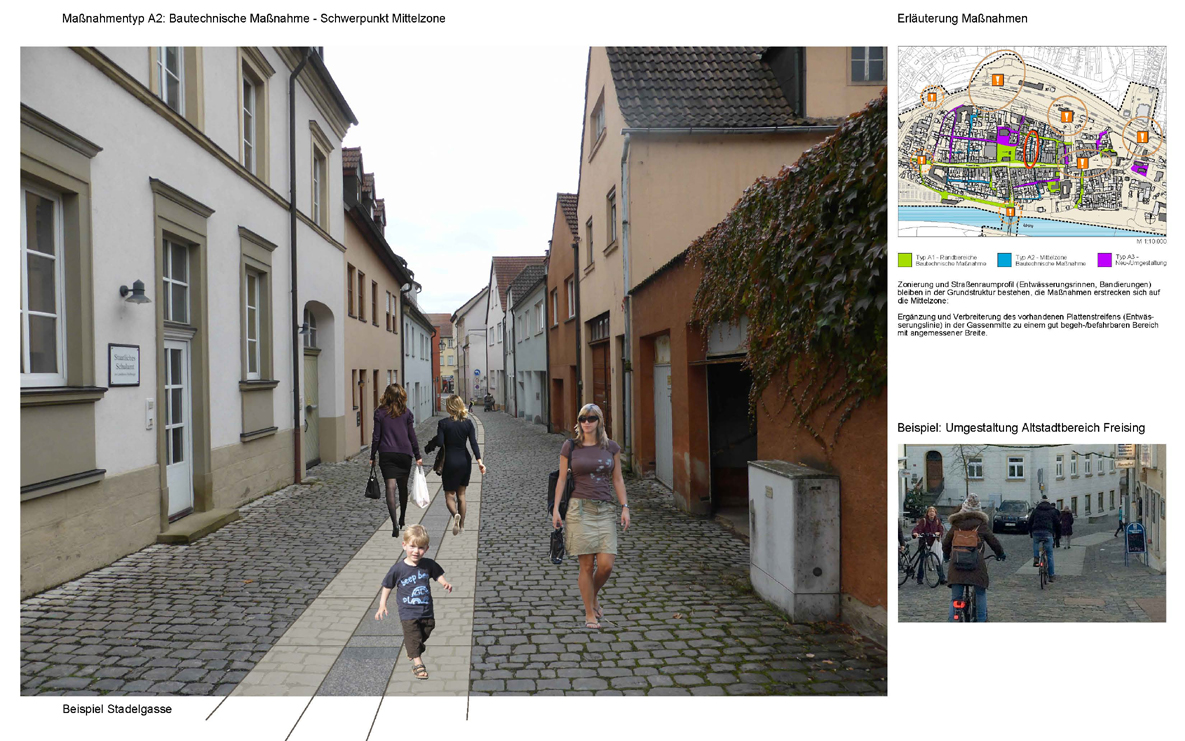This screenshot has height=741, width=1185.
Task: Select the green Typ A1 color swatch
Action: pyautogui.click(x=905, y=261)
